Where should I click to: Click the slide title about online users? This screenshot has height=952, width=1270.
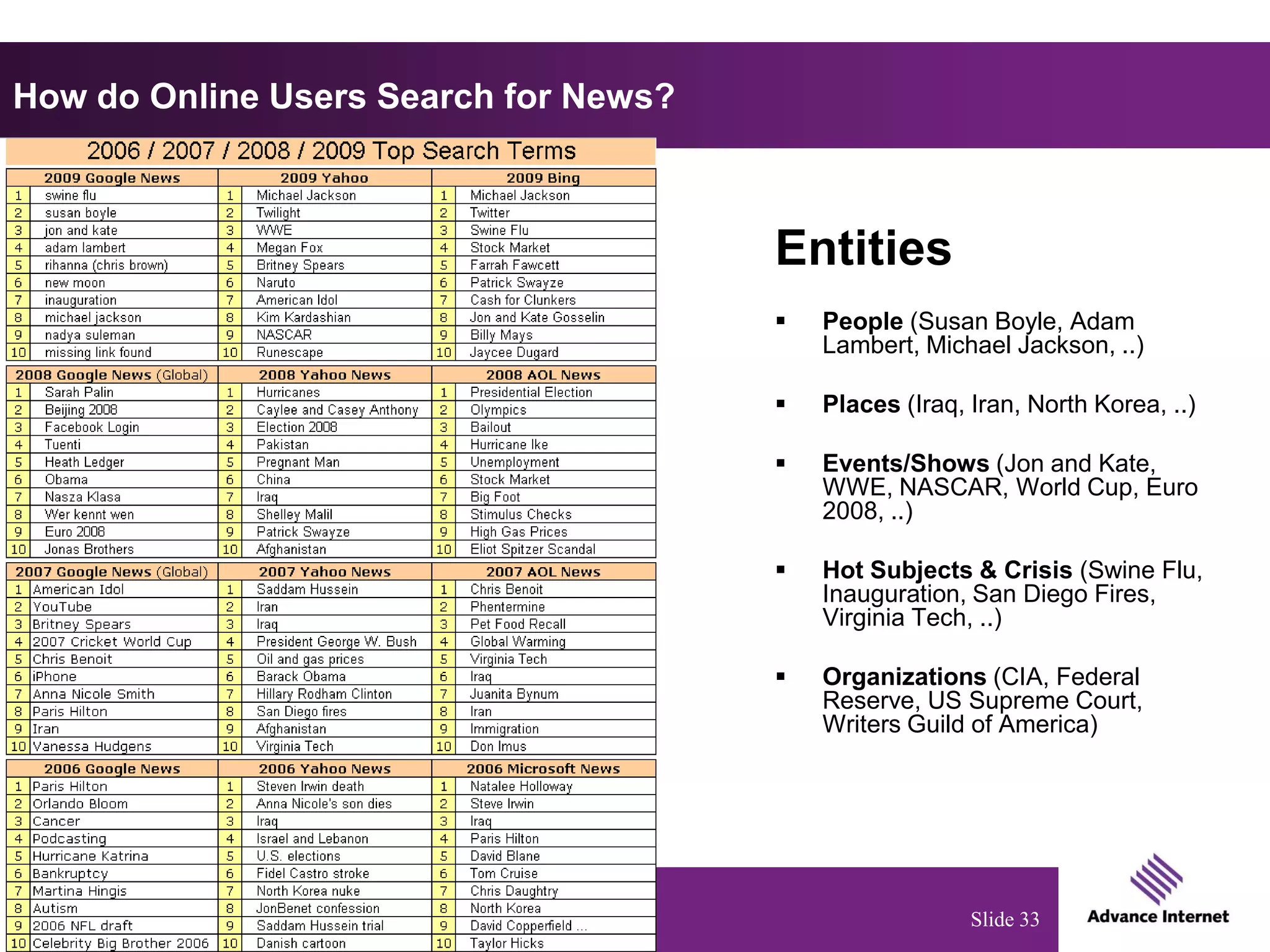[344, 97]
